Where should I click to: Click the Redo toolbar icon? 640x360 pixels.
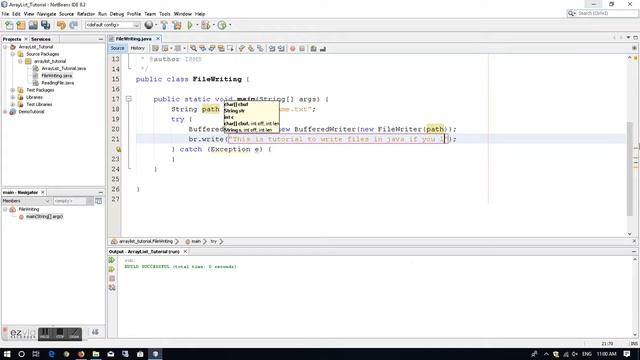click(x=73, y=25)
